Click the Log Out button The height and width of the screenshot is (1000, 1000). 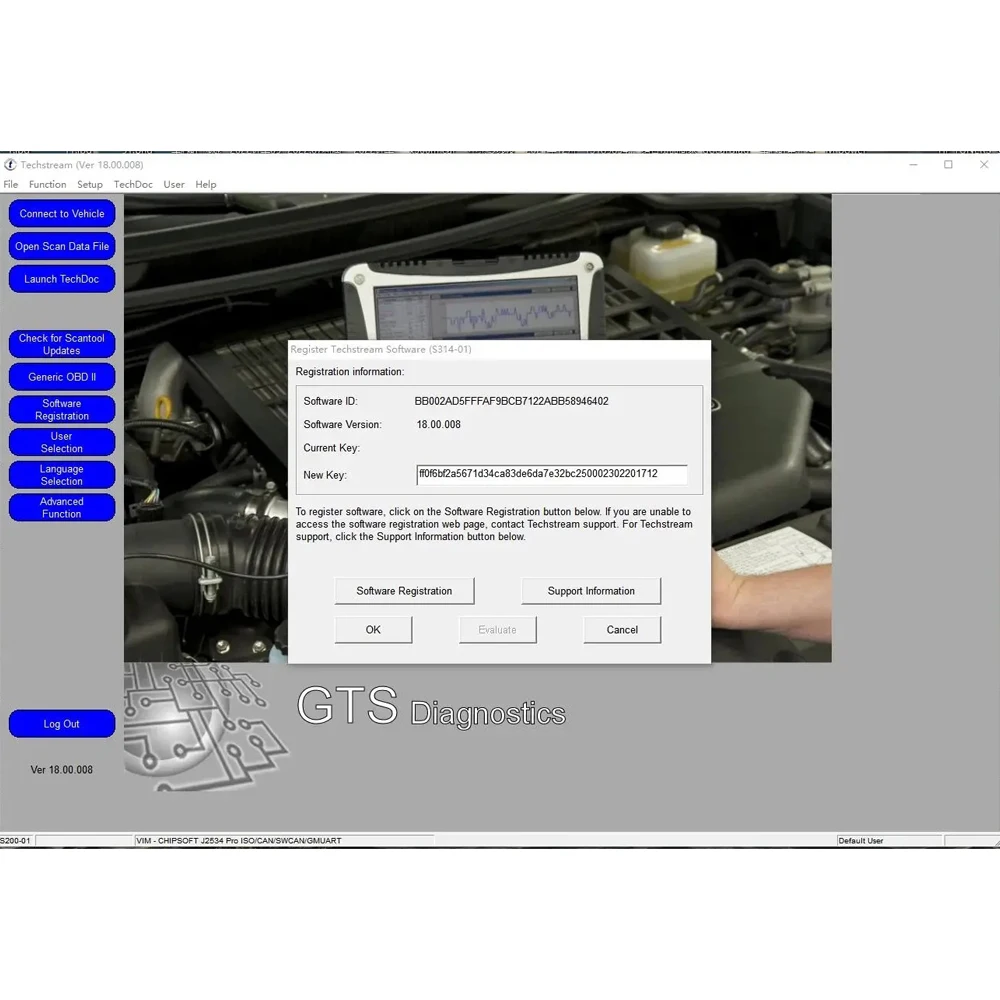[x=62, y=724]
